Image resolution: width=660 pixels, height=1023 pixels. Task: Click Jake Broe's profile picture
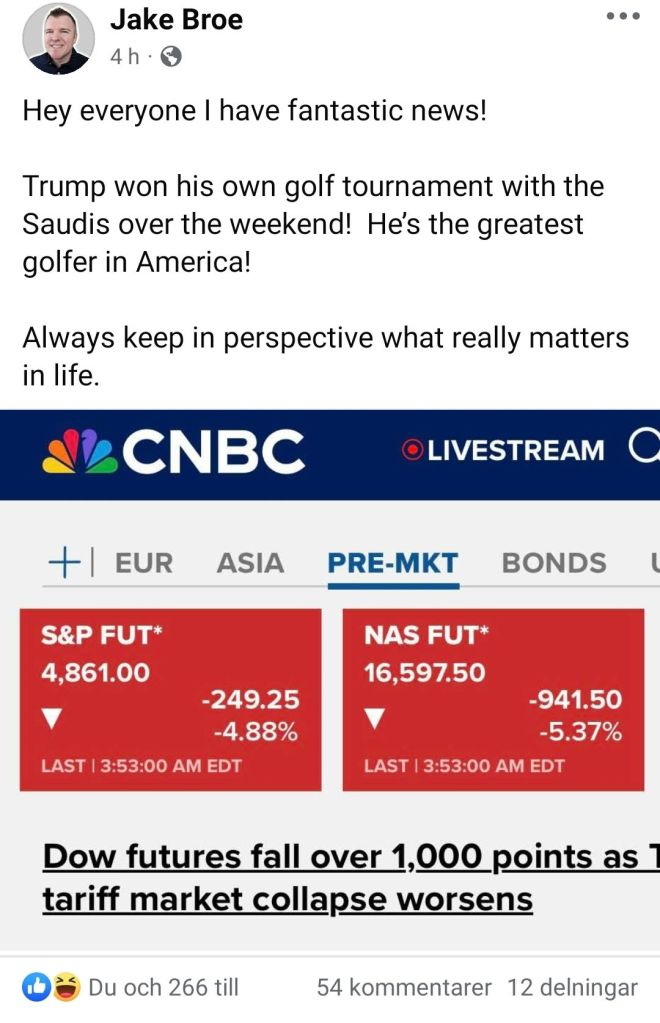(x=58, y=38)
